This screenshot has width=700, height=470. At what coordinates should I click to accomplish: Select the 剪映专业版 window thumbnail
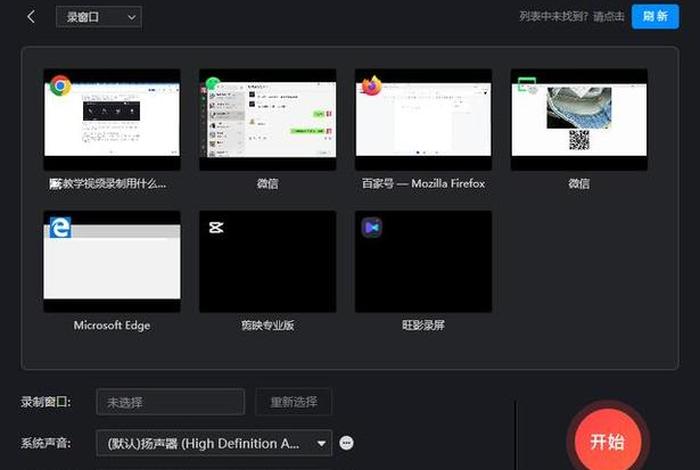(x=268, y=261)
